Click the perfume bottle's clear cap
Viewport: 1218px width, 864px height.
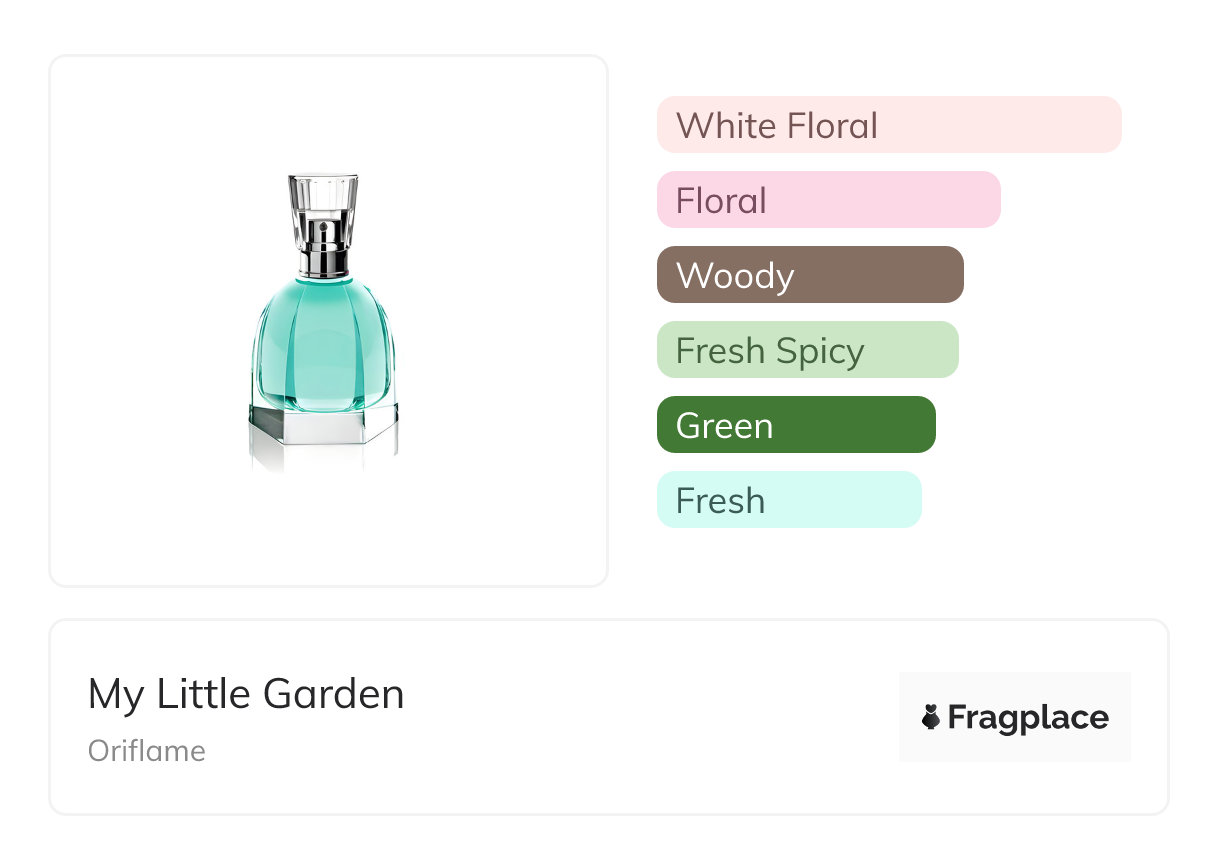coord(323,196)
